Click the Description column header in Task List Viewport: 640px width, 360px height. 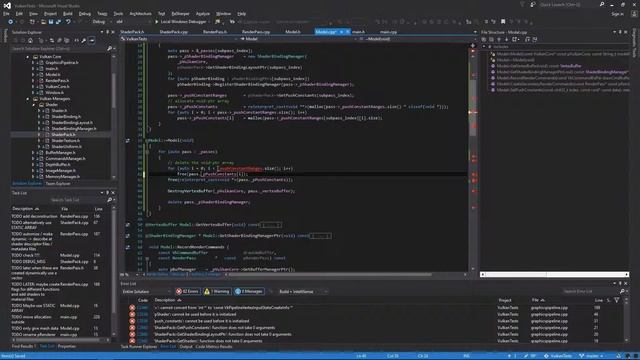(x=25, y=209)
